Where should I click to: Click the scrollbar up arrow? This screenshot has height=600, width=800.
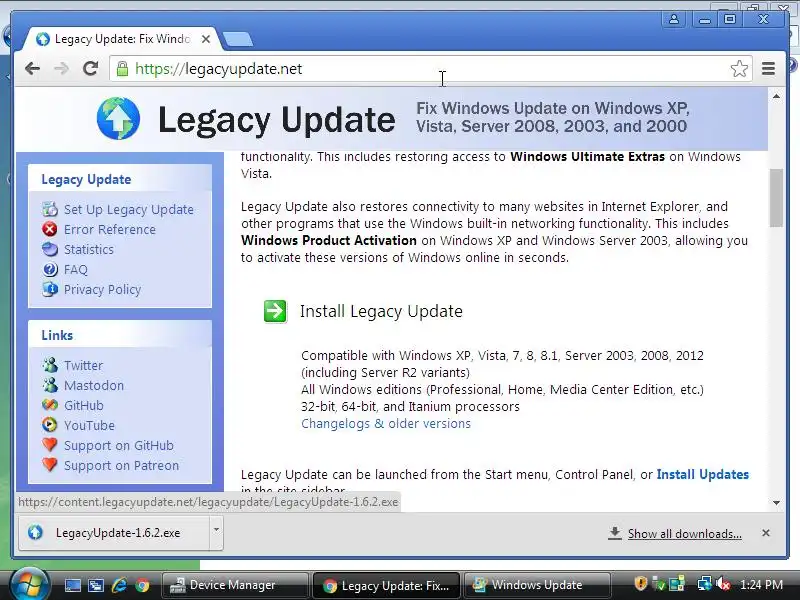click(x=776, y=96)
